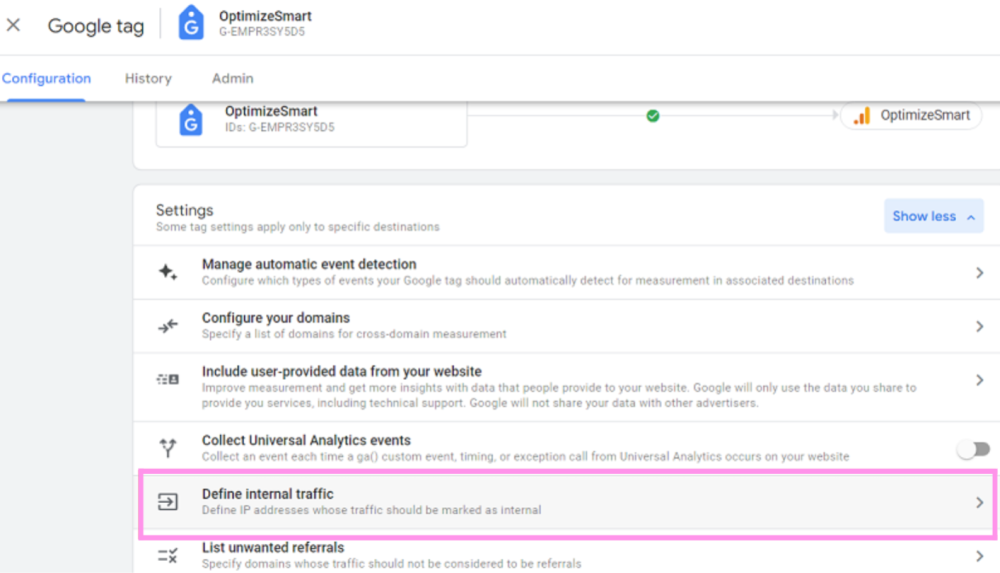This screenshot has height=573, width=1000.
Task: Click the internal traffic arrow-box icon
Action: pyautogui.click(x=168, y=502)
